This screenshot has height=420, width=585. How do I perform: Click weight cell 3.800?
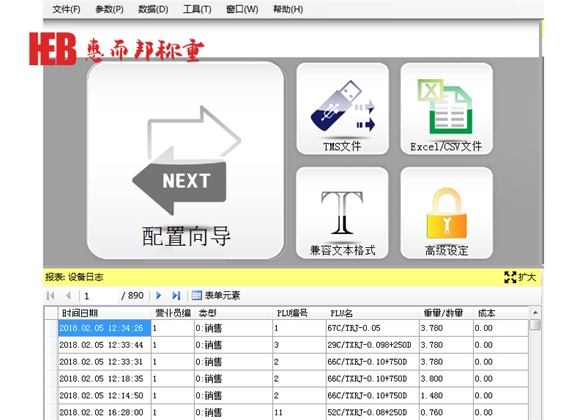(x=446, y=379)
